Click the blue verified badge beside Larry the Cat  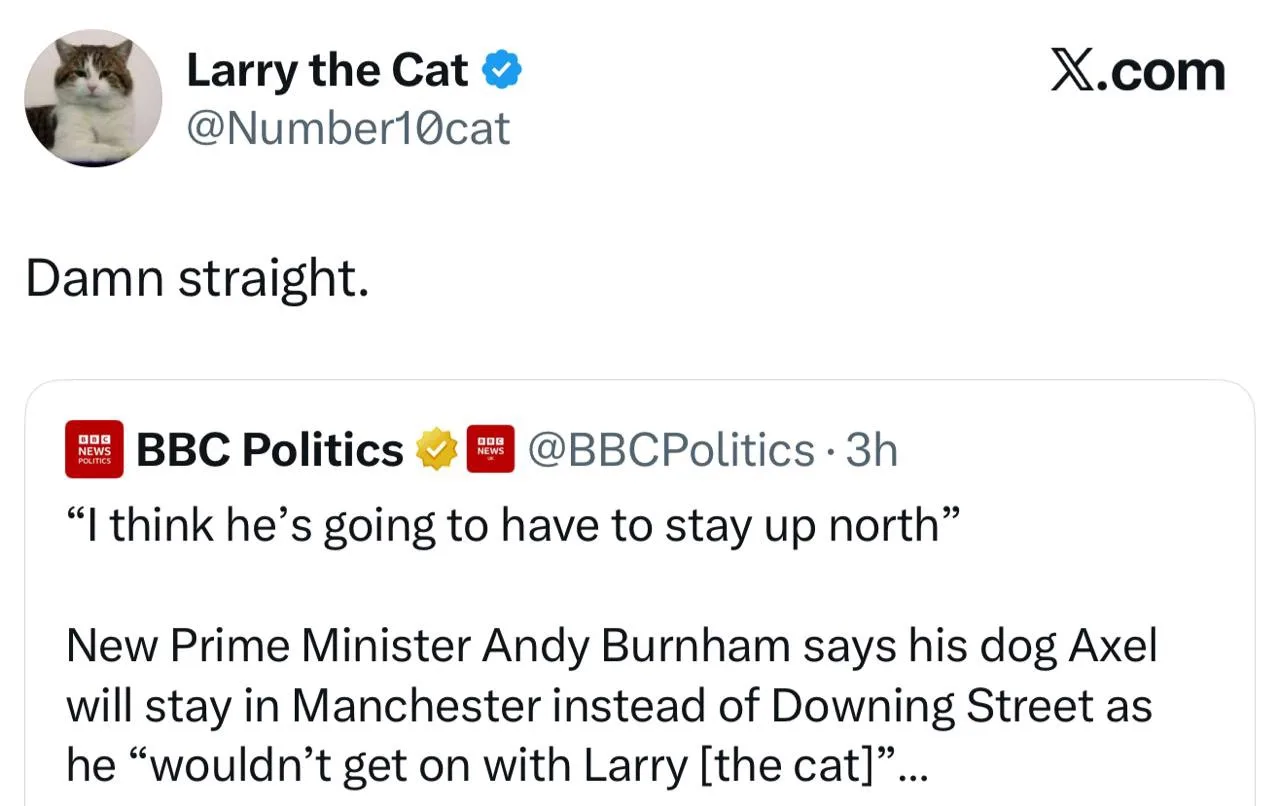[502, 70]
